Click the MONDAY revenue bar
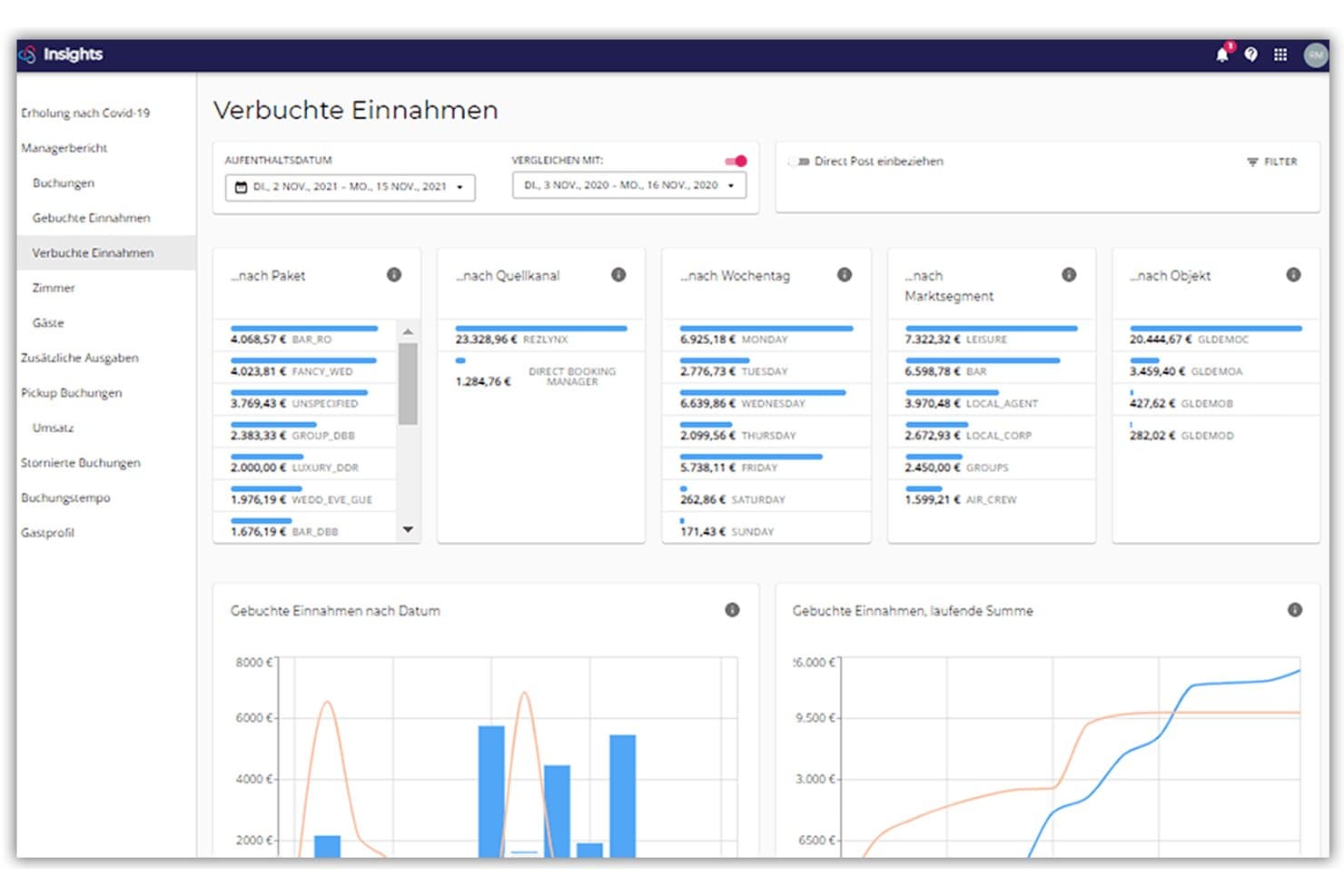 [766, 328]
